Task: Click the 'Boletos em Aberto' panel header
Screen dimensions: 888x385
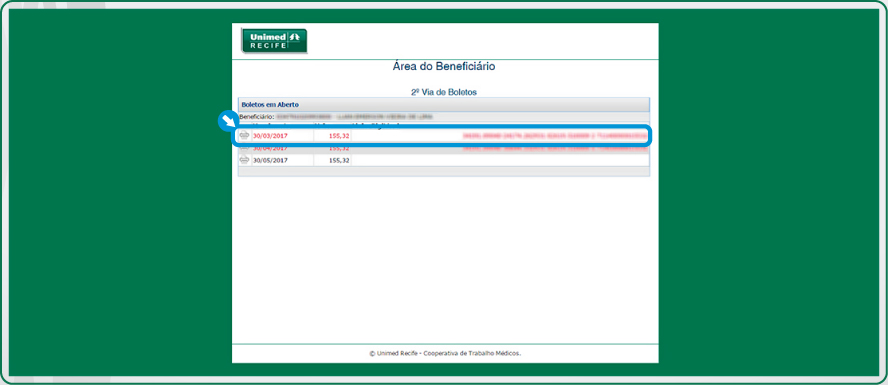Action: 443,105
